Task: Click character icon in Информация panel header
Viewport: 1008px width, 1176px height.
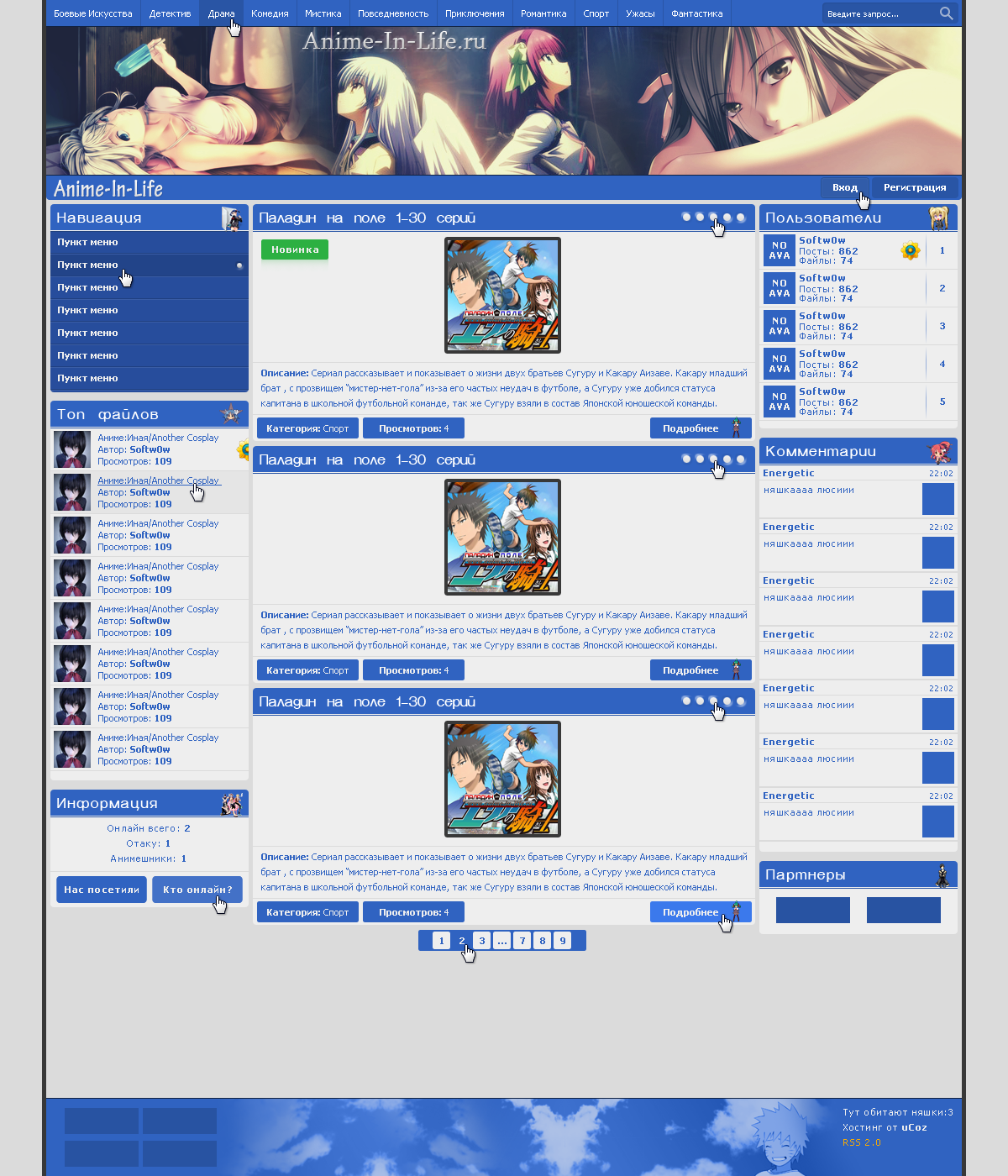Action: tap(231, 803)
